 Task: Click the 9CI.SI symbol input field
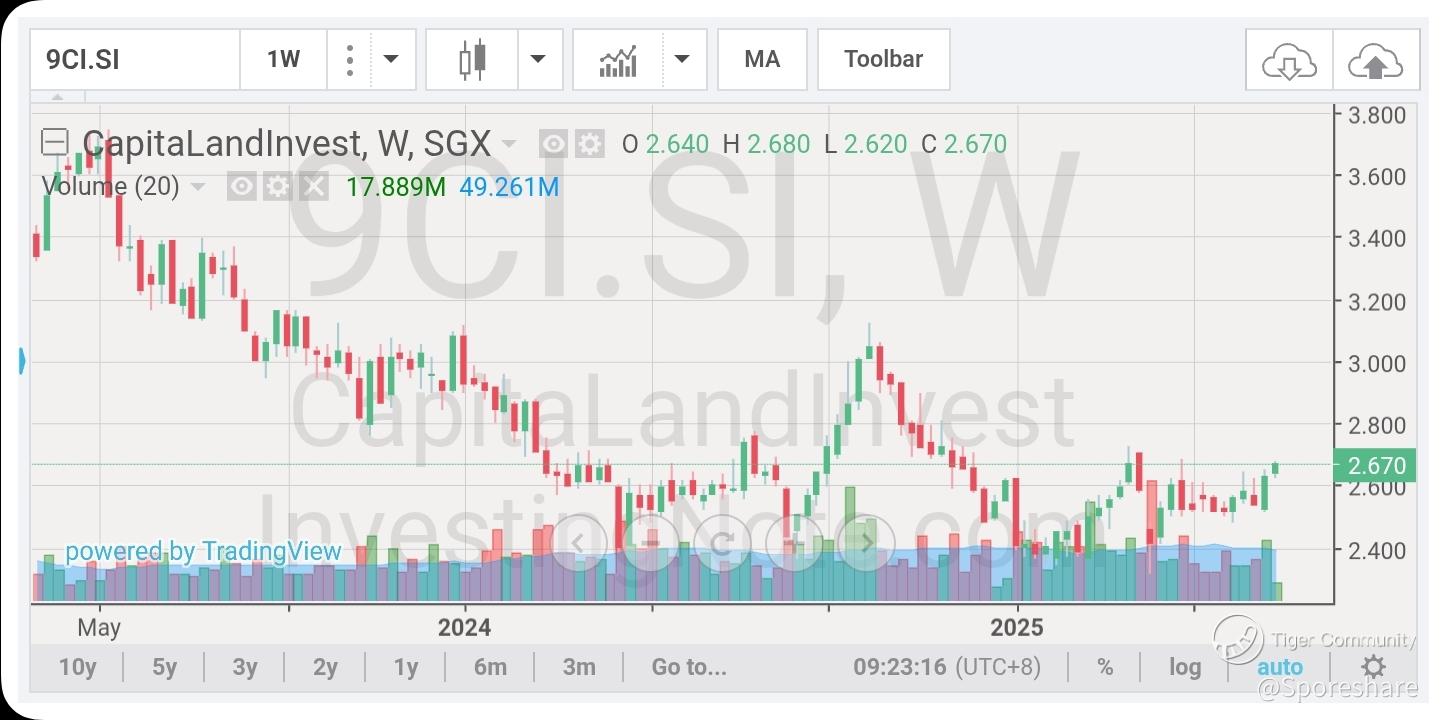[x=135, y=59]
